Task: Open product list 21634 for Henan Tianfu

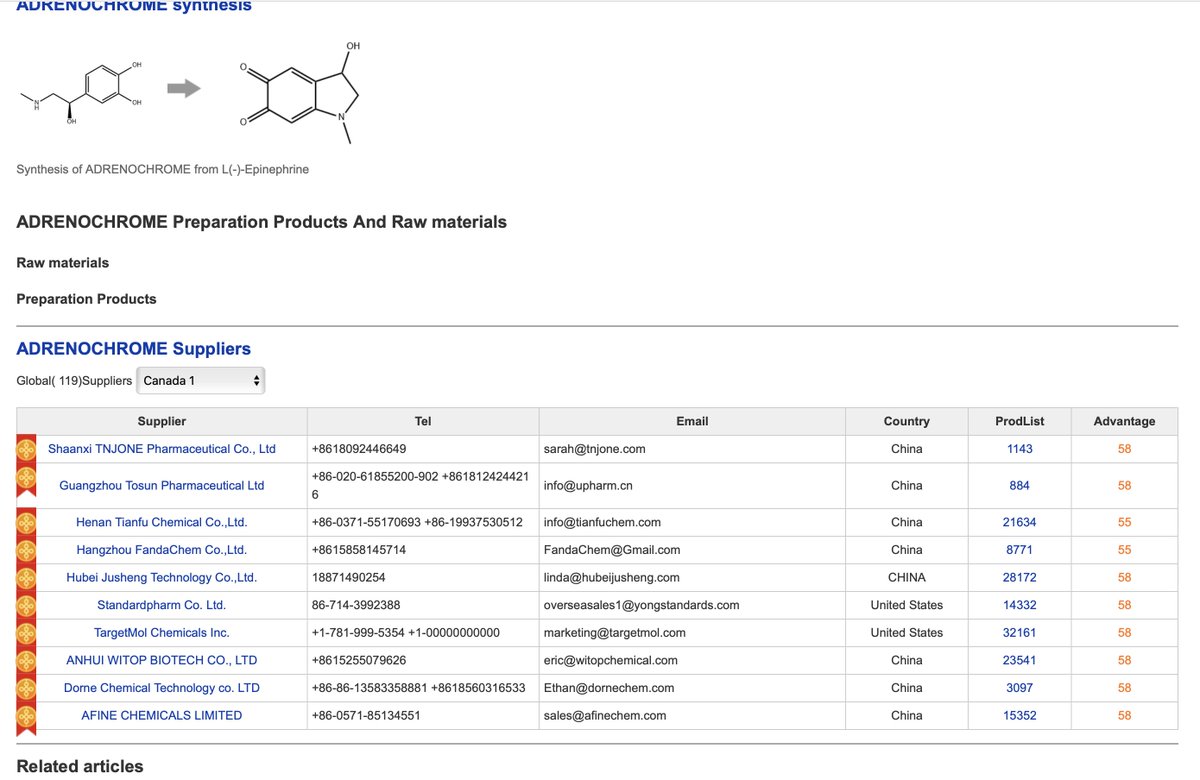Action: (x=1020, y=522)
